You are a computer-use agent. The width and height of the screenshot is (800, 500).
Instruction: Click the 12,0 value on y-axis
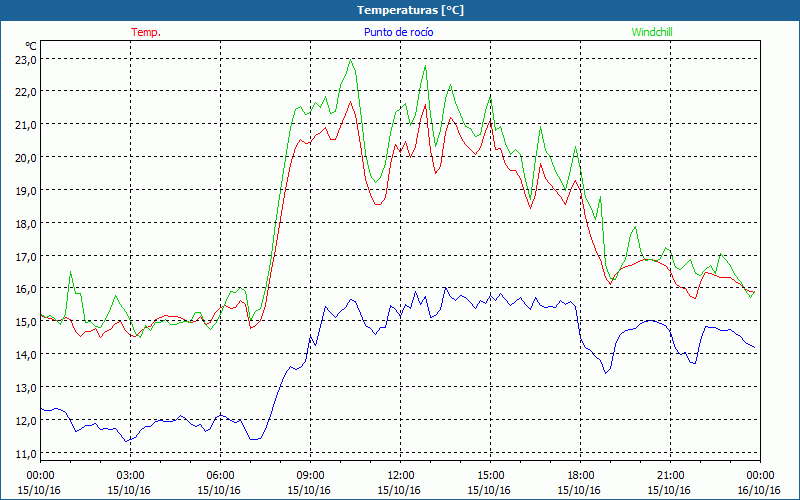pyautogui.click(x=26, y=420)
